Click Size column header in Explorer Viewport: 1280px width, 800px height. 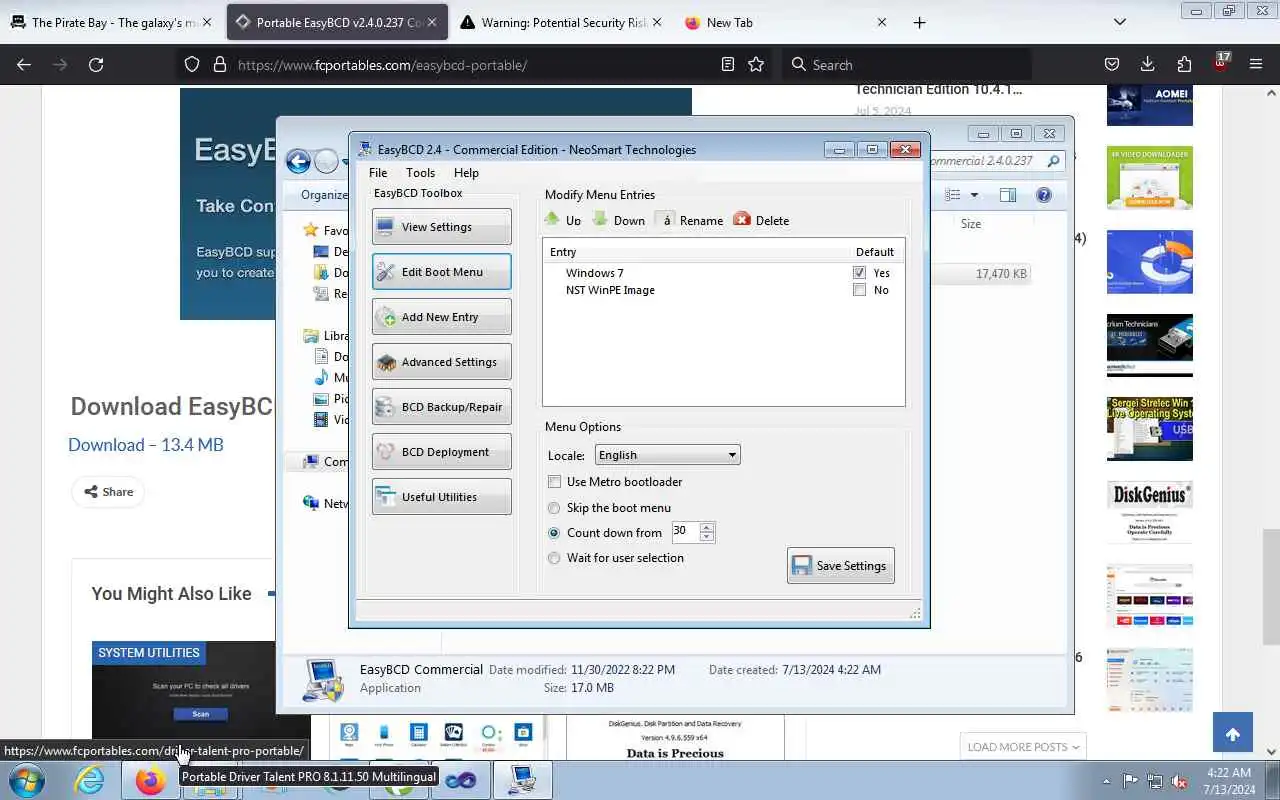pos(971,224)
